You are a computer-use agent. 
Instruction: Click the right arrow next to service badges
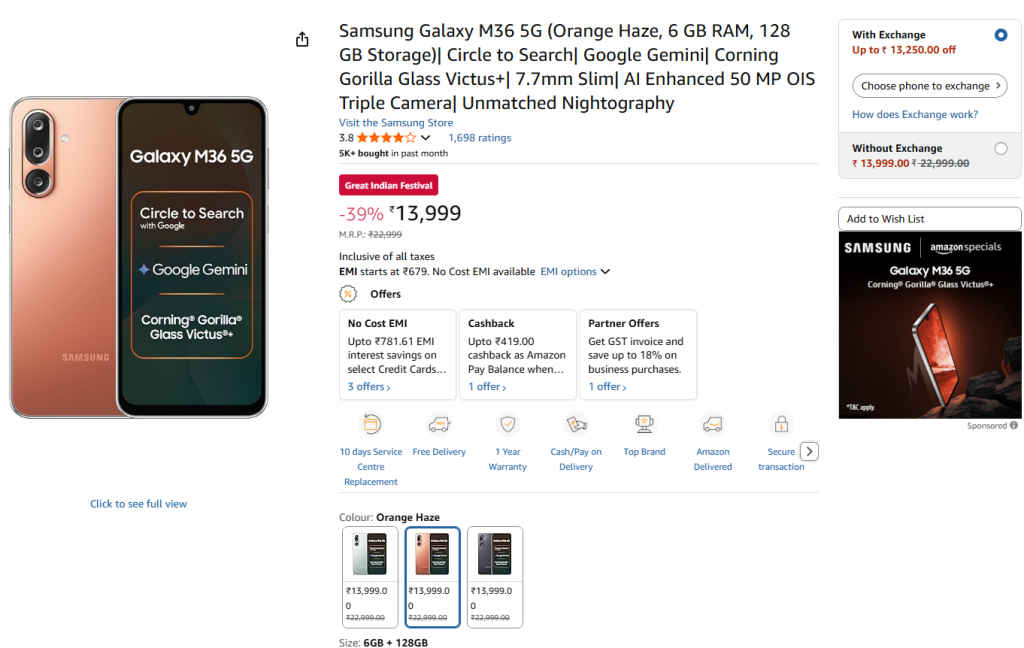coord(809,451)
